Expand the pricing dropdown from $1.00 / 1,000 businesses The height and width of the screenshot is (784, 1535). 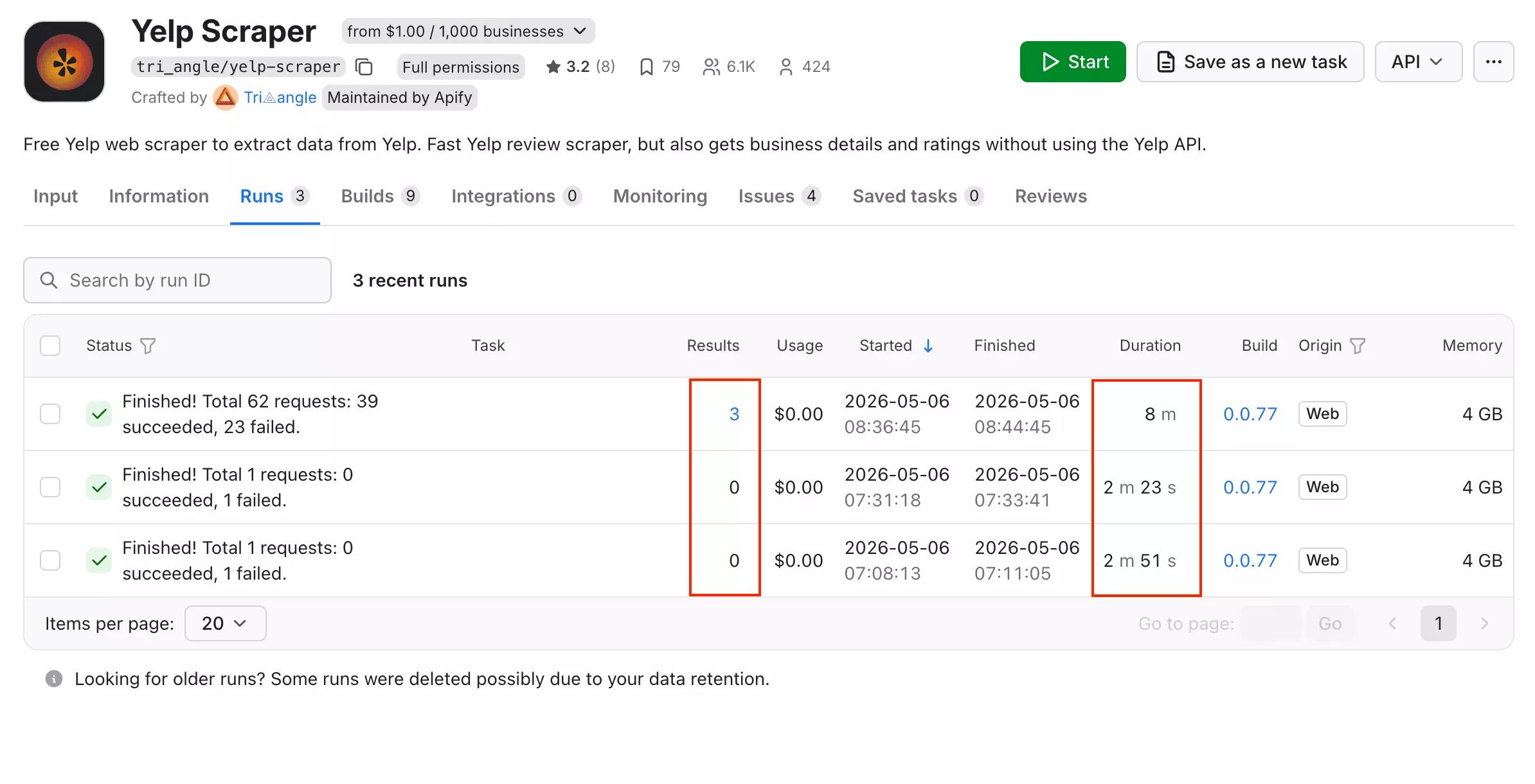tap(468, 31)
